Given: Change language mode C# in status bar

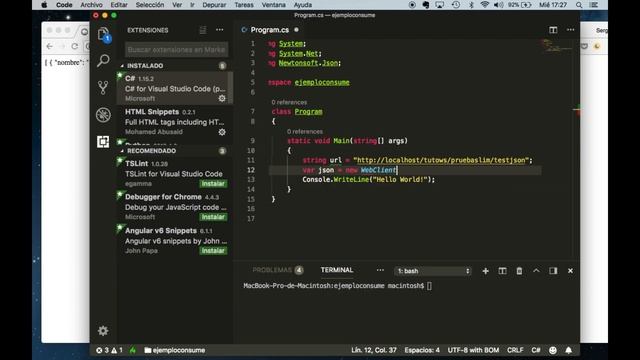Looking at the screenshot, I should click(536, 350).
